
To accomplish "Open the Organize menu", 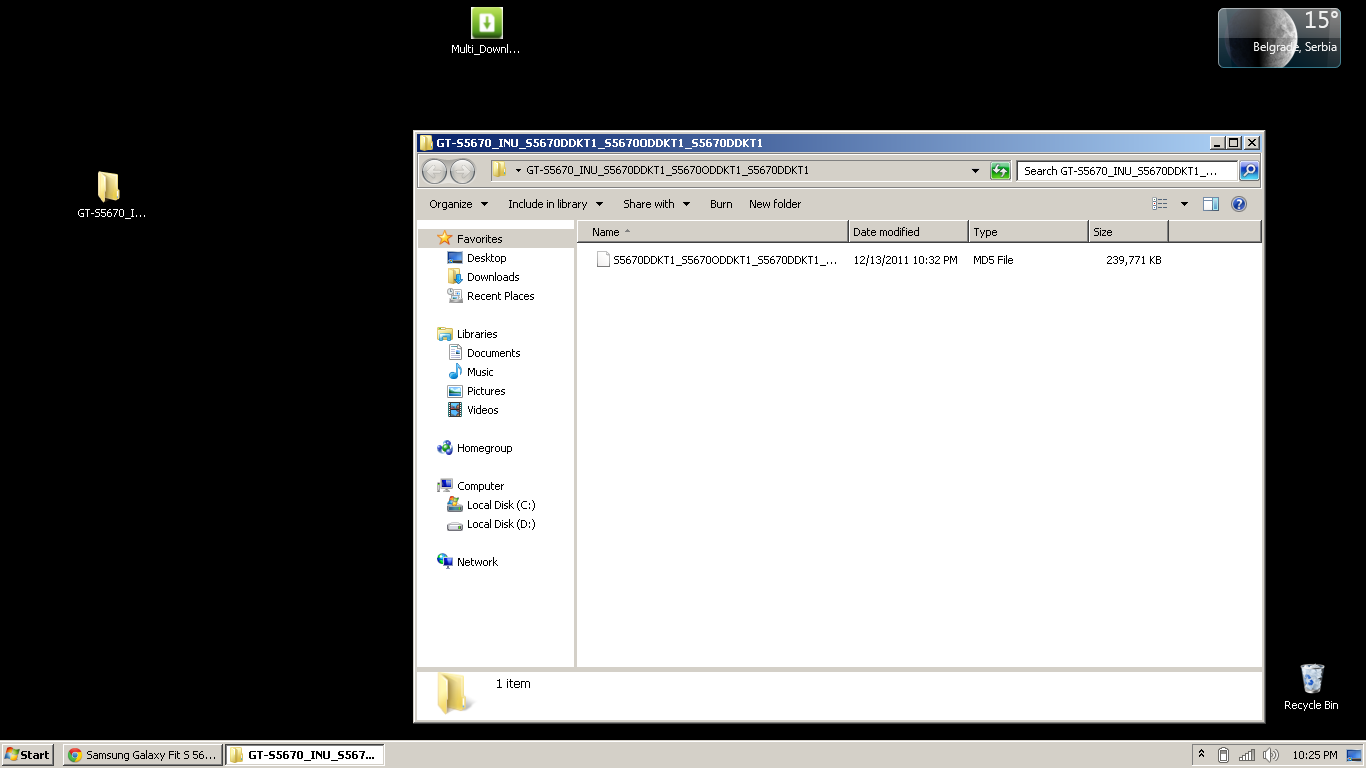I will pos(459,204).
